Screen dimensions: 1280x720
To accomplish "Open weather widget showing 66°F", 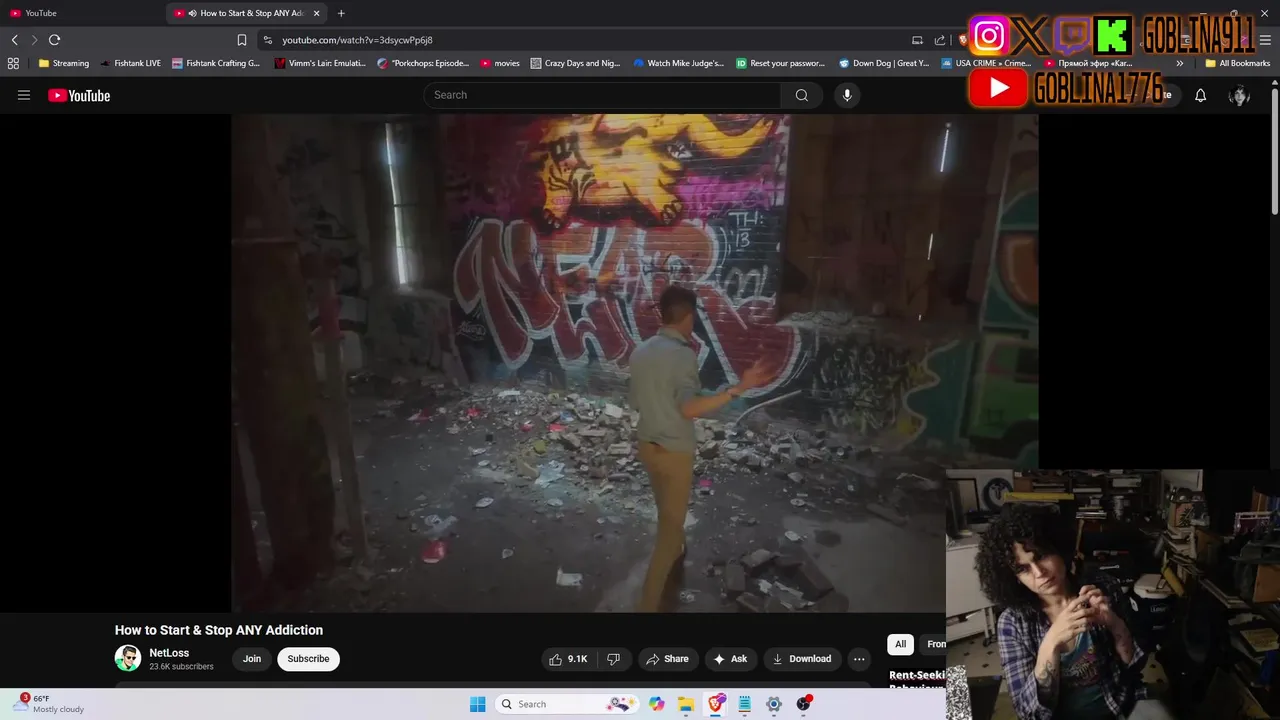I will 50,704.
